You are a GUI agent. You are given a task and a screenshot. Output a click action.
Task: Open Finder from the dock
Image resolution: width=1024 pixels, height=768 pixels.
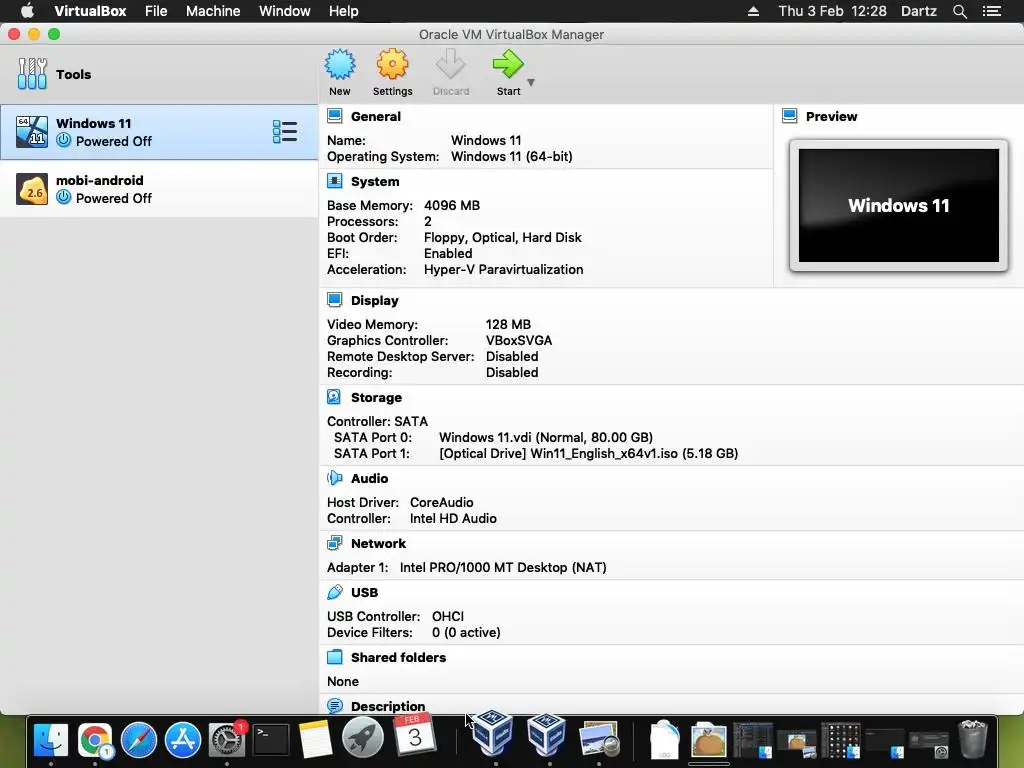50,739
